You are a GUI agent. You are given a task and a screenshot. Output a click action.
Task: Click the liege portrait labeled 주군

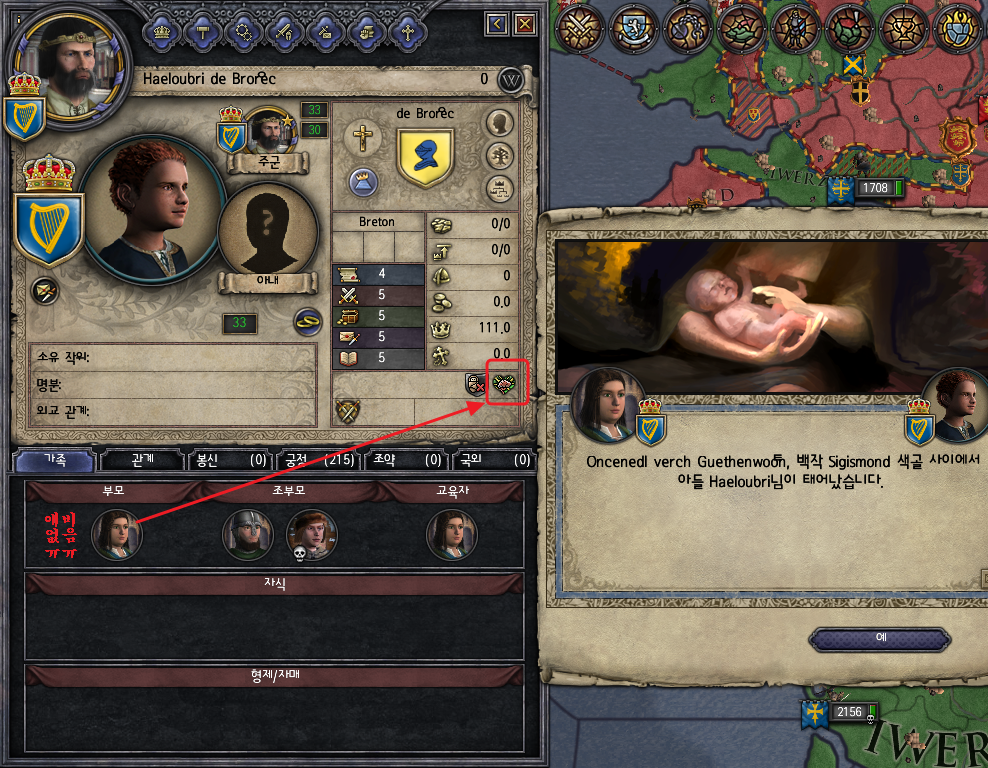click(x=269, y=130)
